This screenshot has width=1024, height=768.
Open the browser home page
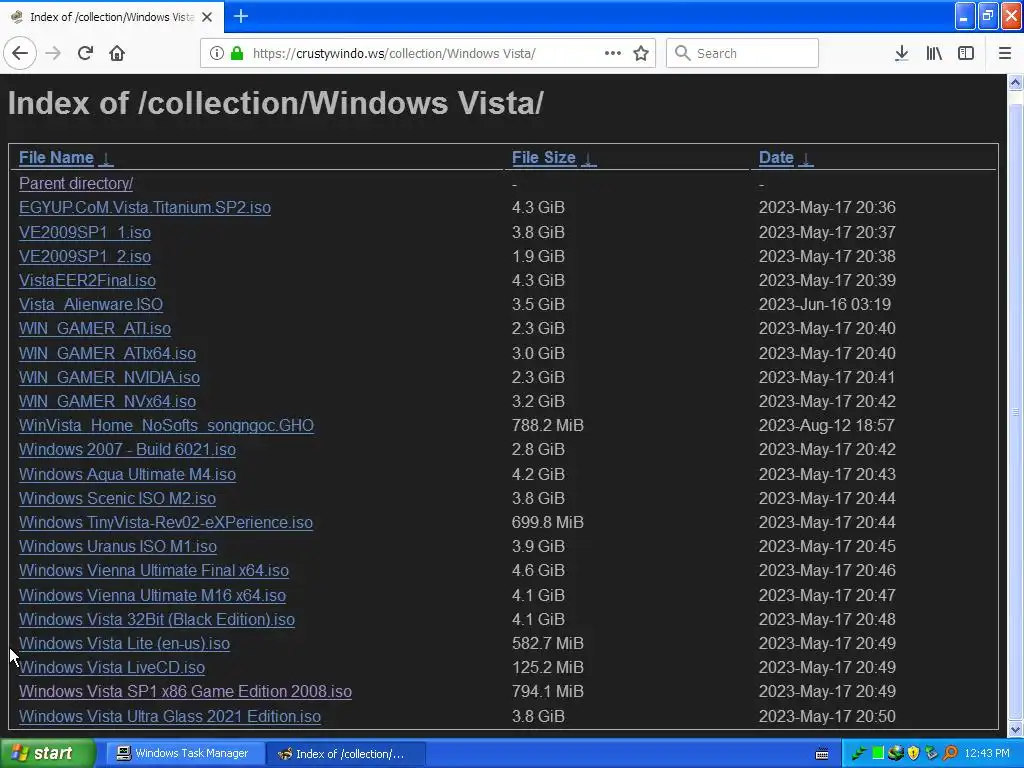[x=117, y=54]
